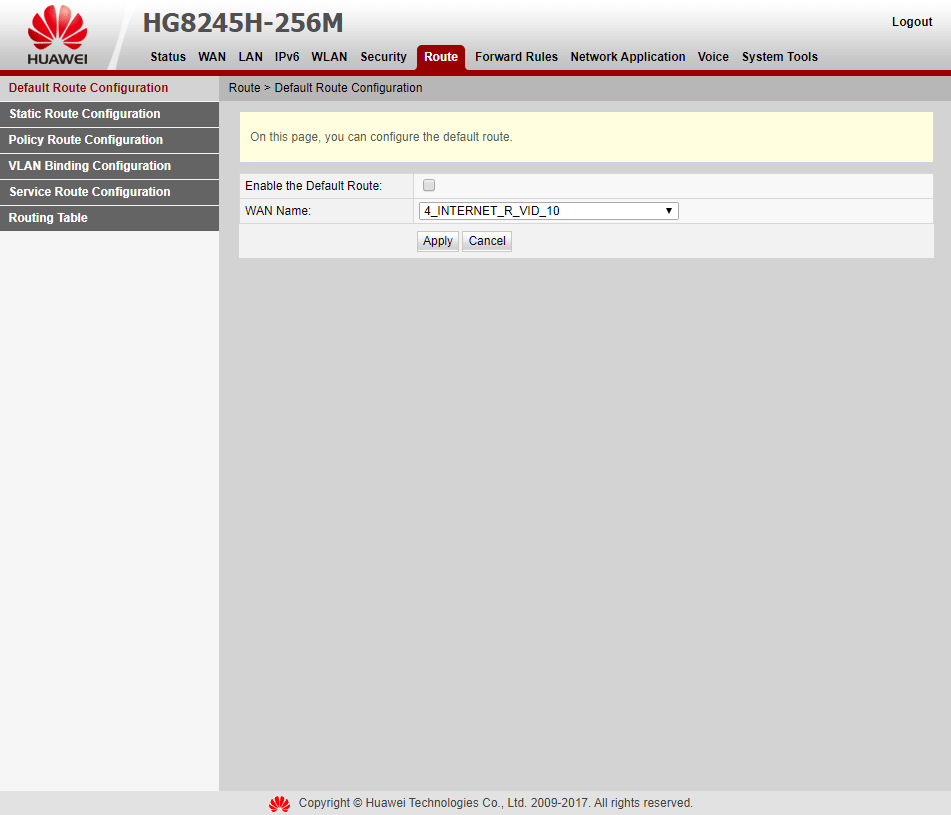The width and height of the screenshot is (951, 815).
Task: Open the Status page
Action: [x=167, y=57]
